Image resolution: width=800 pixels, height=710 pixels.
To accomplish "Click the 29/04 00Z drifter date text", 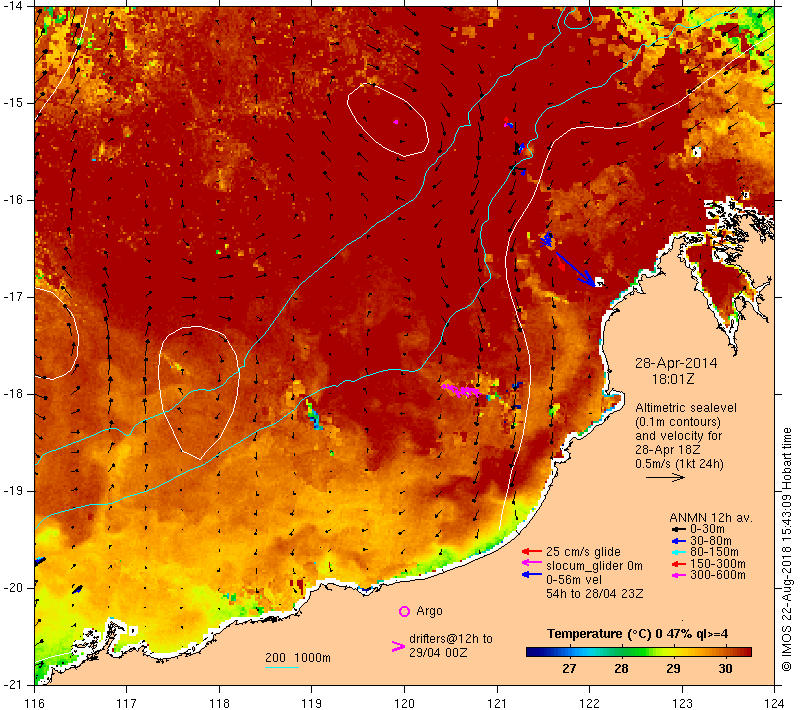I will [x=438, y=653].
